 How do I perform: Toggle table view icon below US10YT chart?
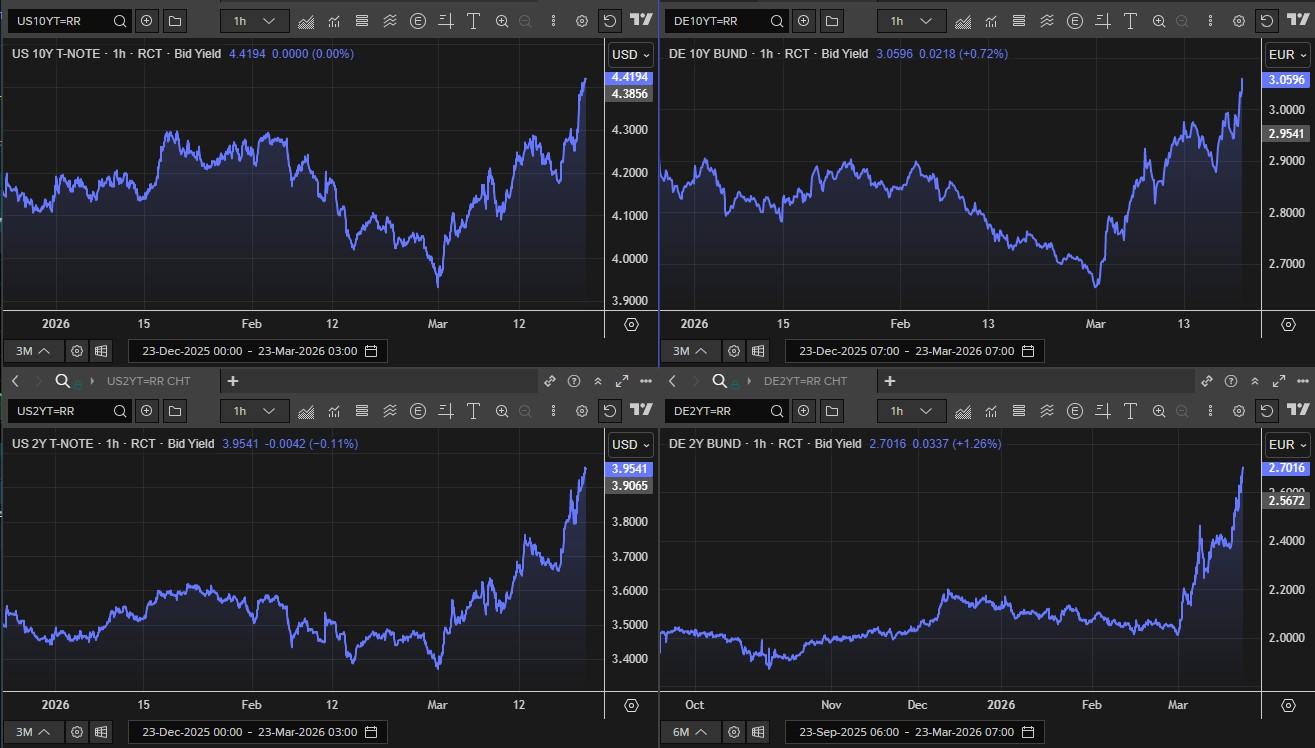click(101, 351)
